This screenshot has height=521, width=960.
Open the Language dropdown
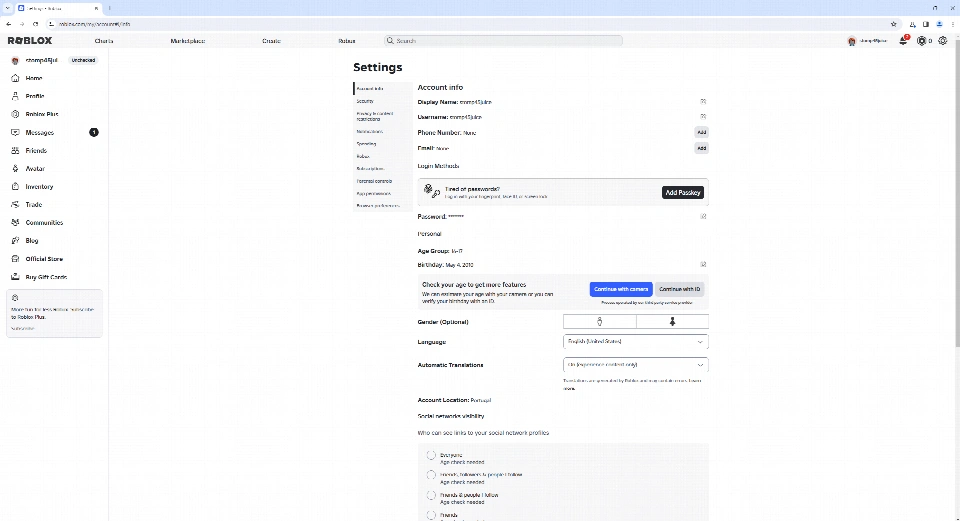636,342
